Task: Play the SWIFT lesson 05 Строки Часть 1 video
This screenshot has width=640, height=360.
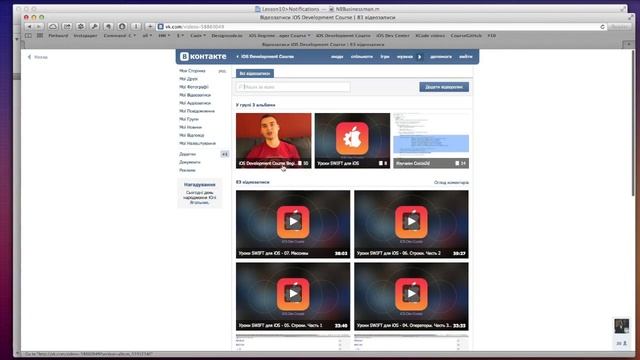Action: tap(293, 296)
